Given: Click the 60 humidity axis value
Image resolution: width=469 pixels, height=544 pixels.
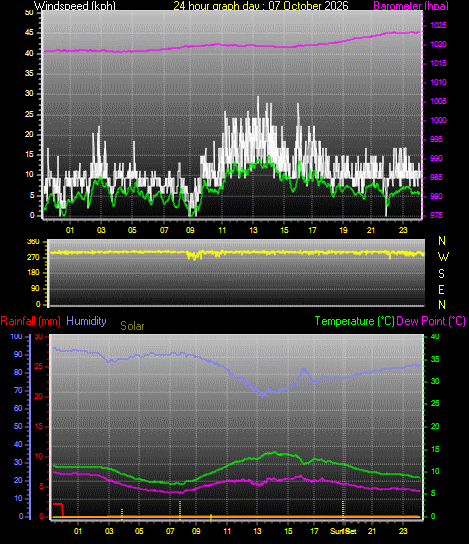Looking at the screenshot, I should [x=18, y=408].
